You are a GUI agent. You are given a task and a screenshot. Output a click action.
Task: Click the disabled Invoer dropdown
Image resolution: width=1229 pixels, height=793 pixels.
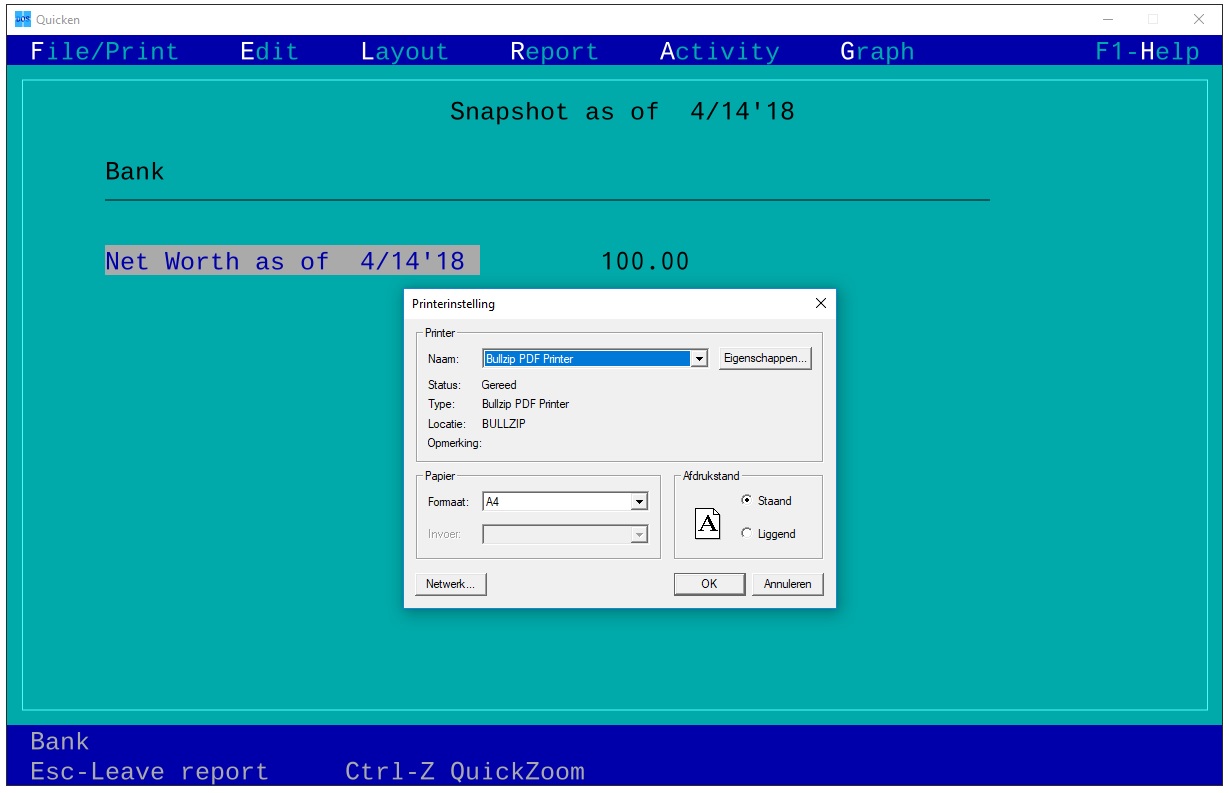(x=565, y=534)
